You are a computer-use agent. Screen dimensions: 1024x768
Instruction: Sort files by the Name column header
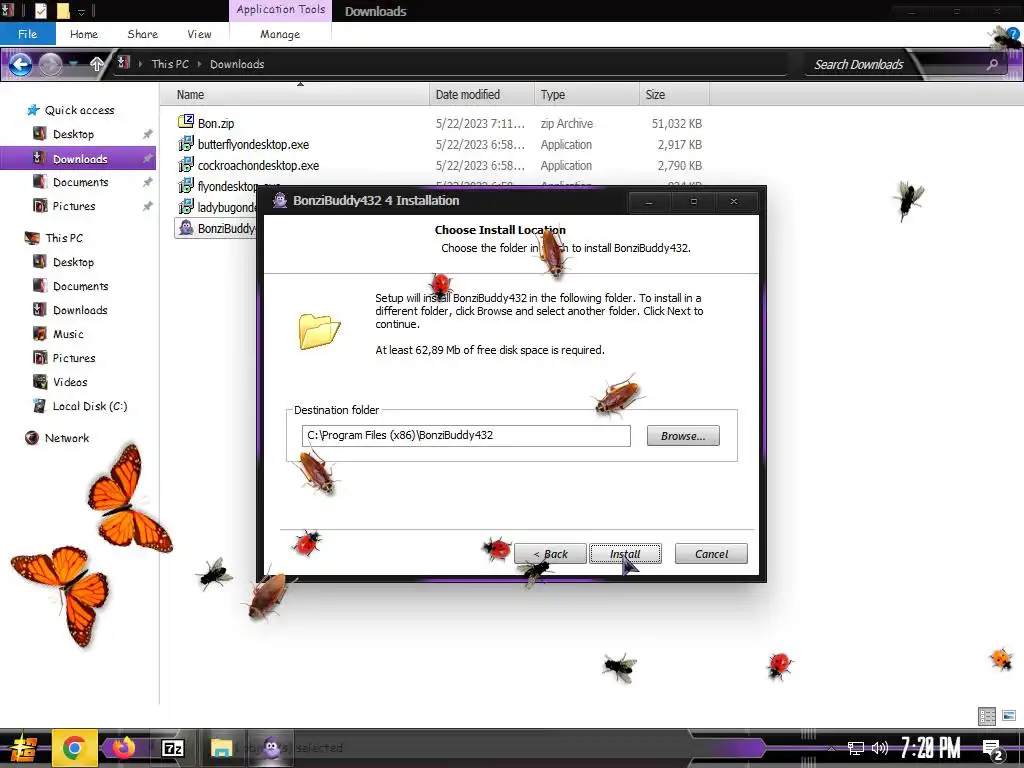[295, 95]
